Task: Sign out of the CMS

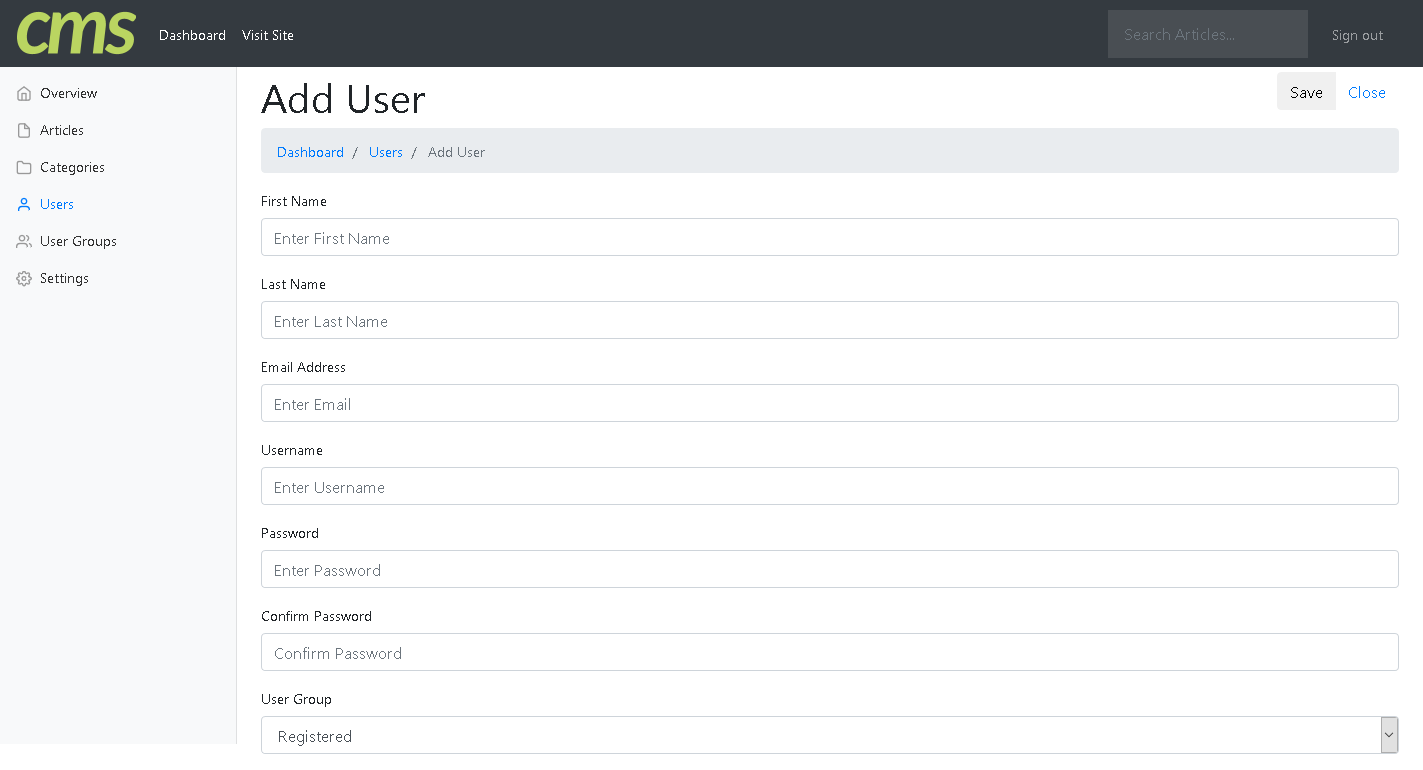Action: pyautogui.click(x=1357, y=35)
